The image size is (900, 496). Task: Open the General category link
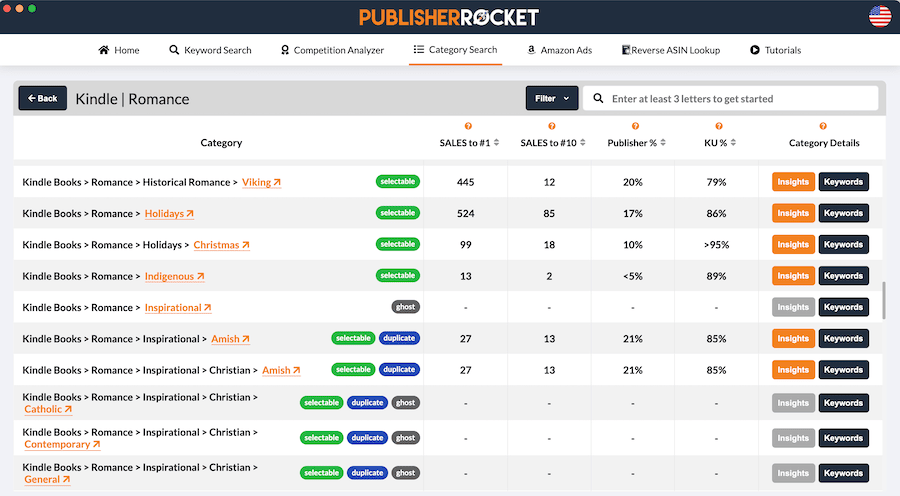(x=47, y=479)
